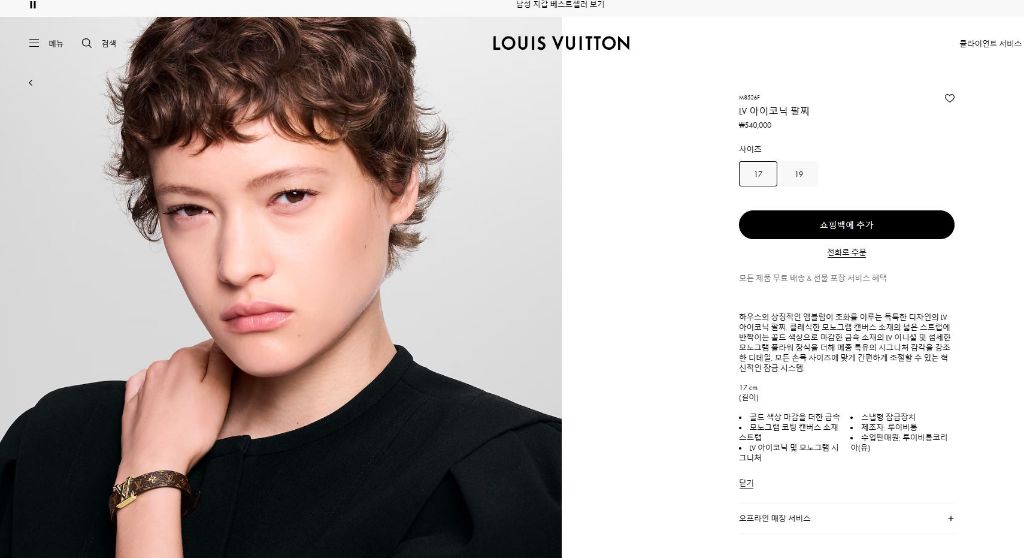Add bracelet to wishlist with heart icon
The height and width of the screenshot is (558, 1024).
click(950, 98)
